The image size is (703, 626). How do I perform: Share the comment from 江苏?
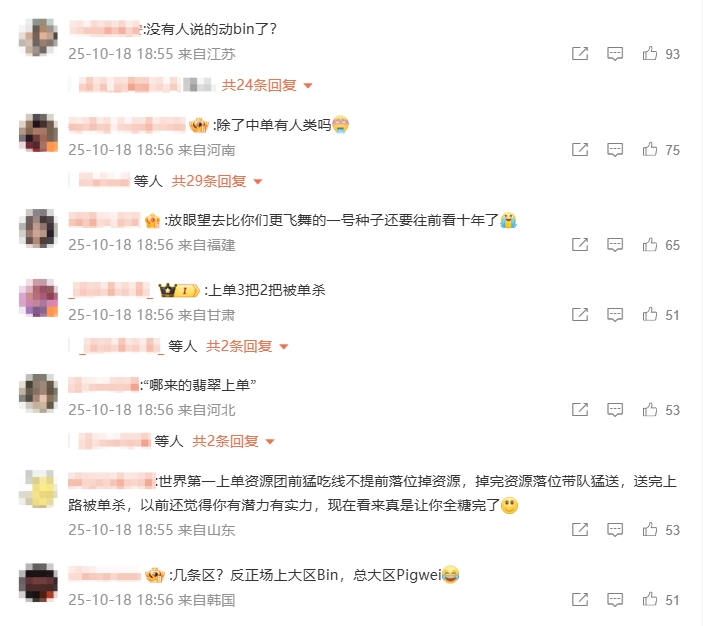(580, 54)
